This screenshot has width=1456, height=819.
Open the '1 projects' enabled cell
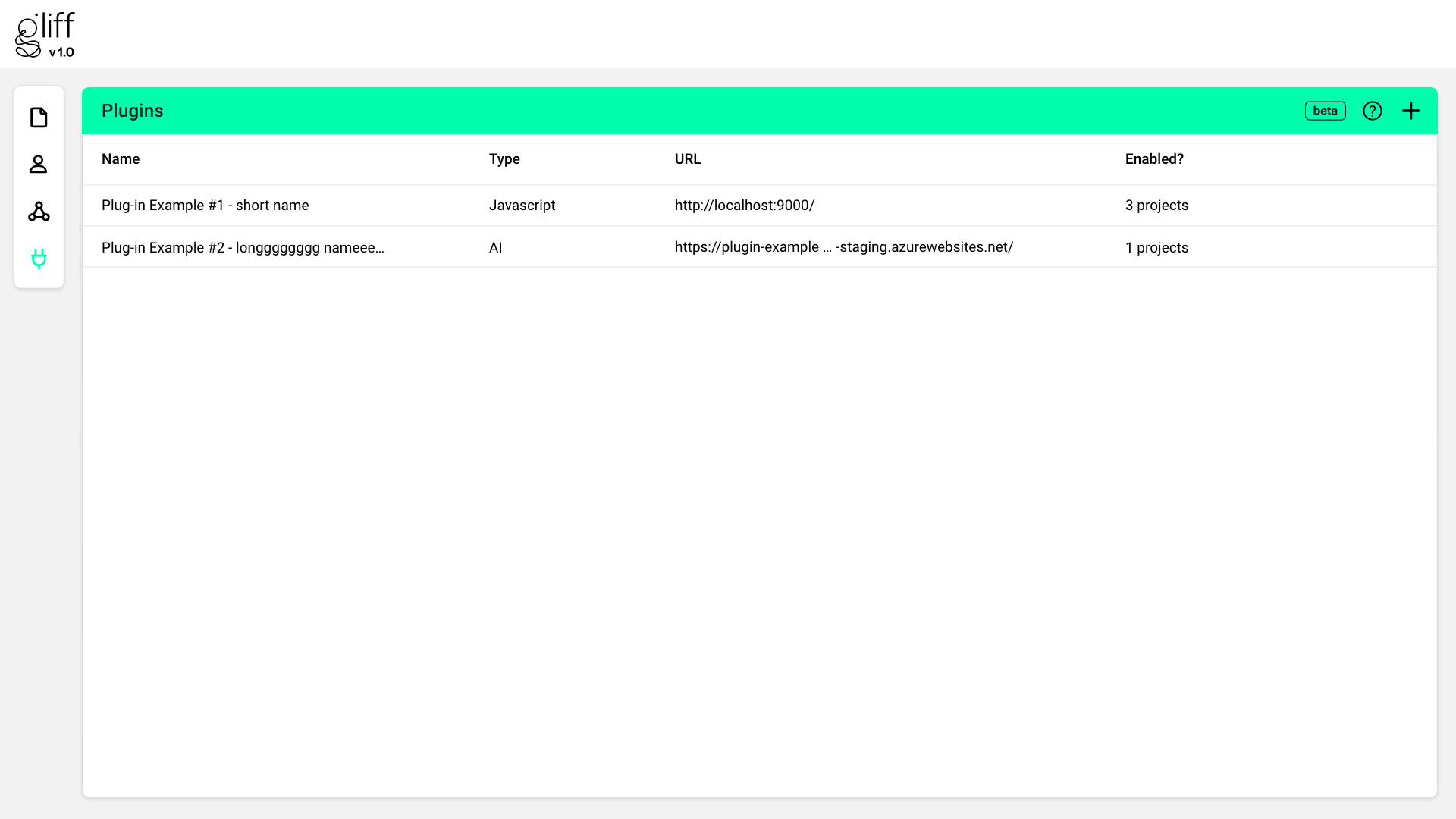1156,248
